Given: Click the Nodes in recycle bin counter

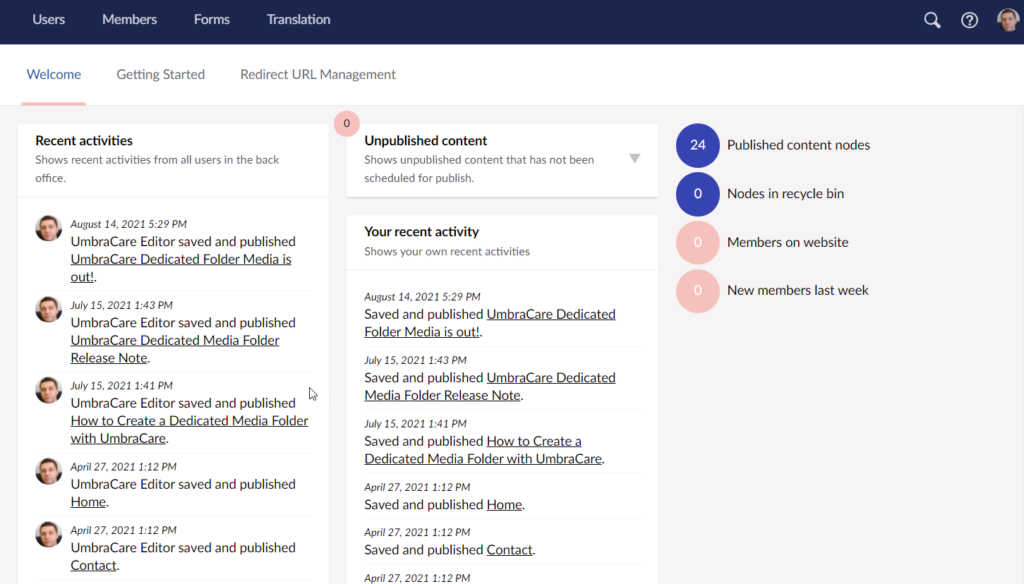Looking at the screenshot, I should click(697, 194).
